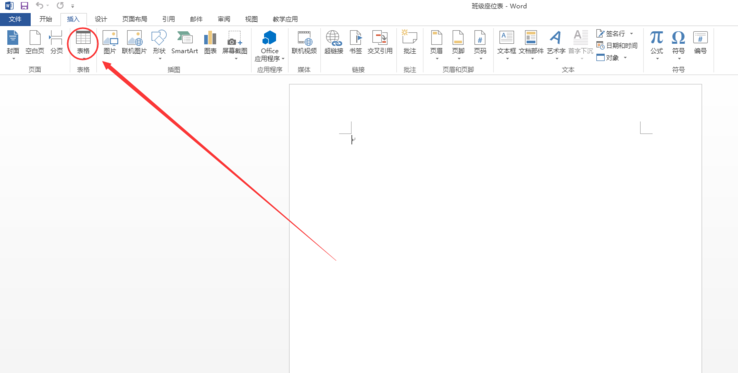Viewport: 738px width, 373px height.
Task: Add a Bookmark (书签) icon
Action: [x=355, y=43]
